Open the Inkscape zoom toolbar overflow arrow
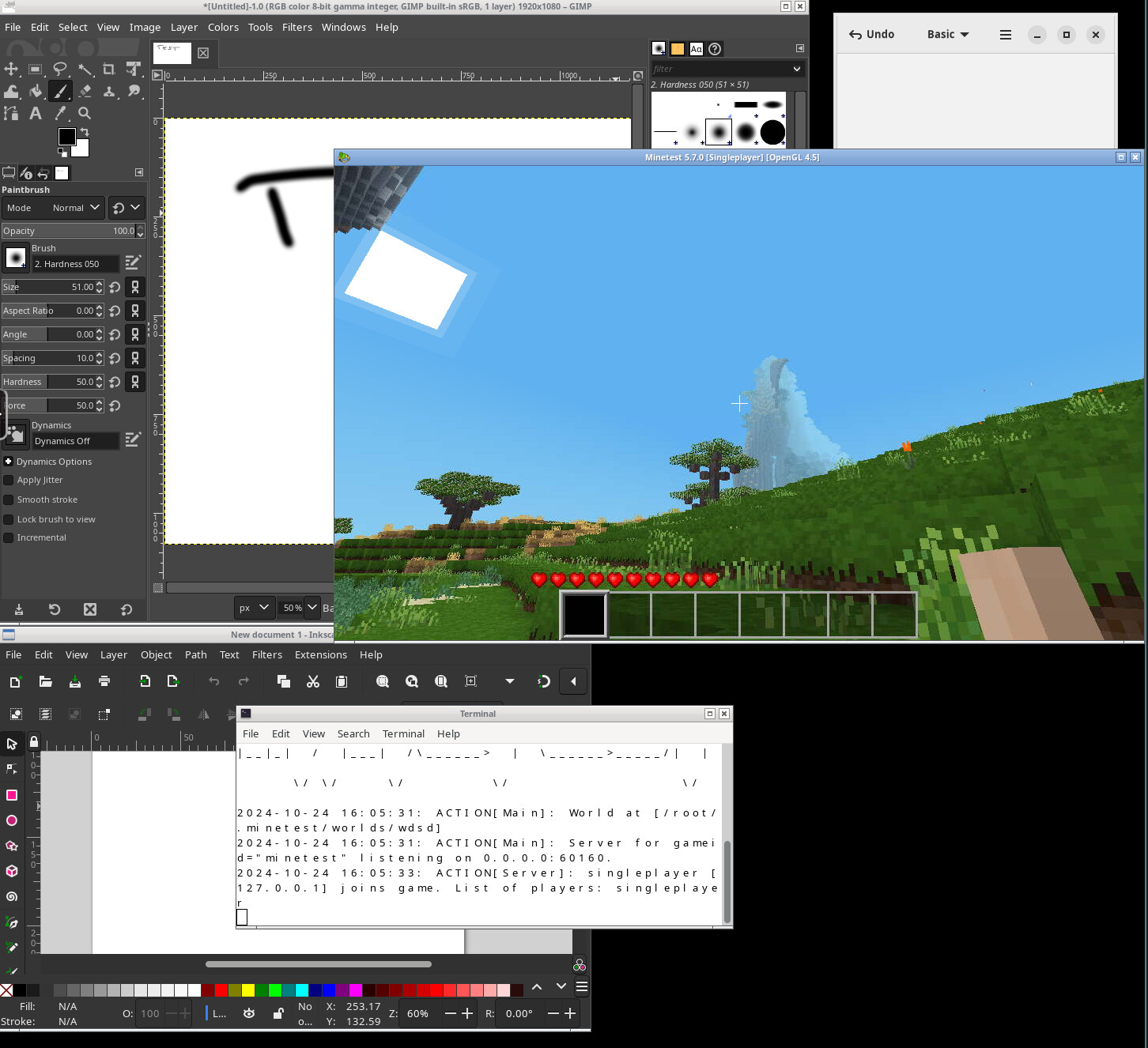 point(510,681)
